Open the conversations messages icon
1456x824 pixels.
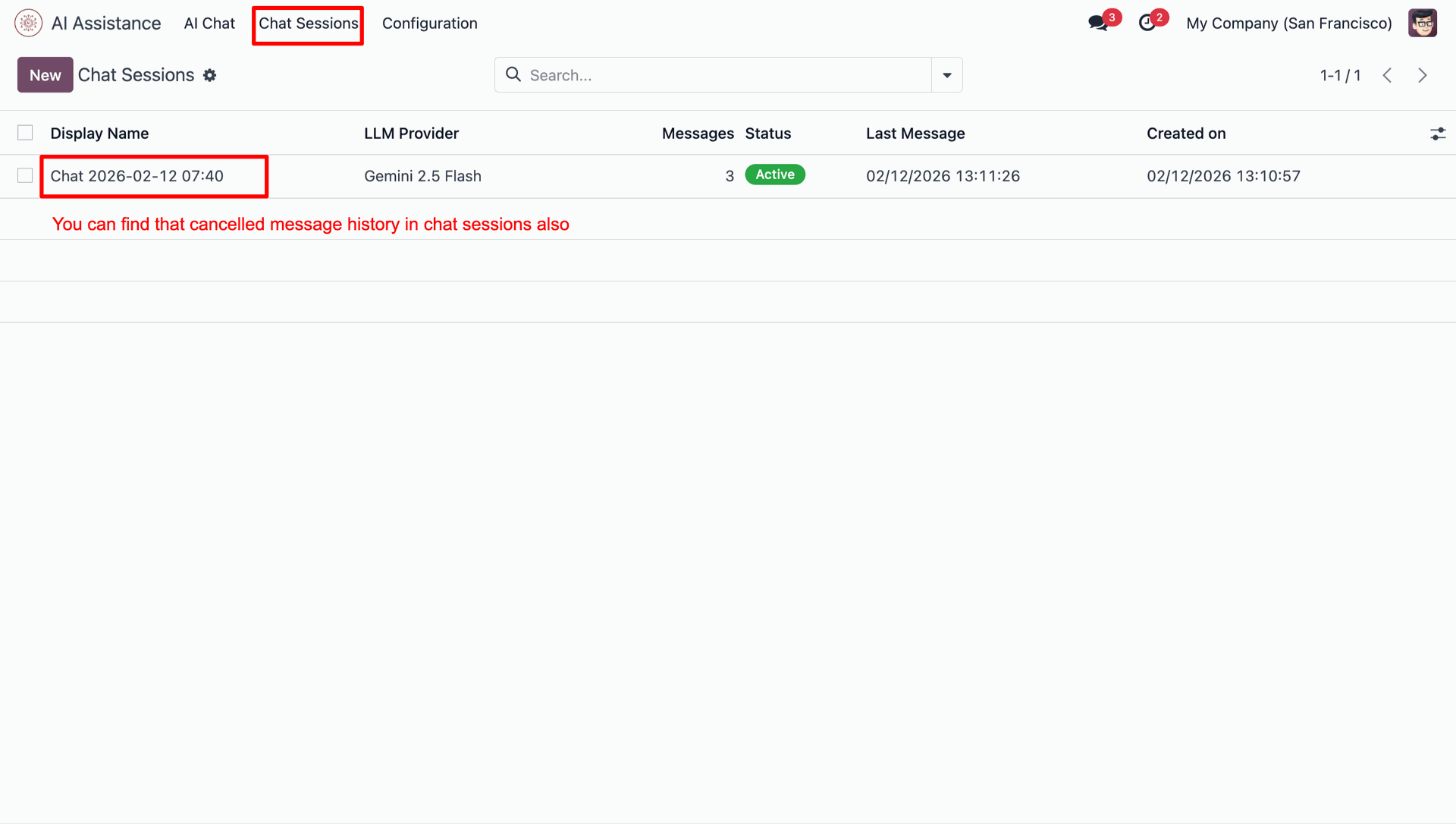[1097, 23]
